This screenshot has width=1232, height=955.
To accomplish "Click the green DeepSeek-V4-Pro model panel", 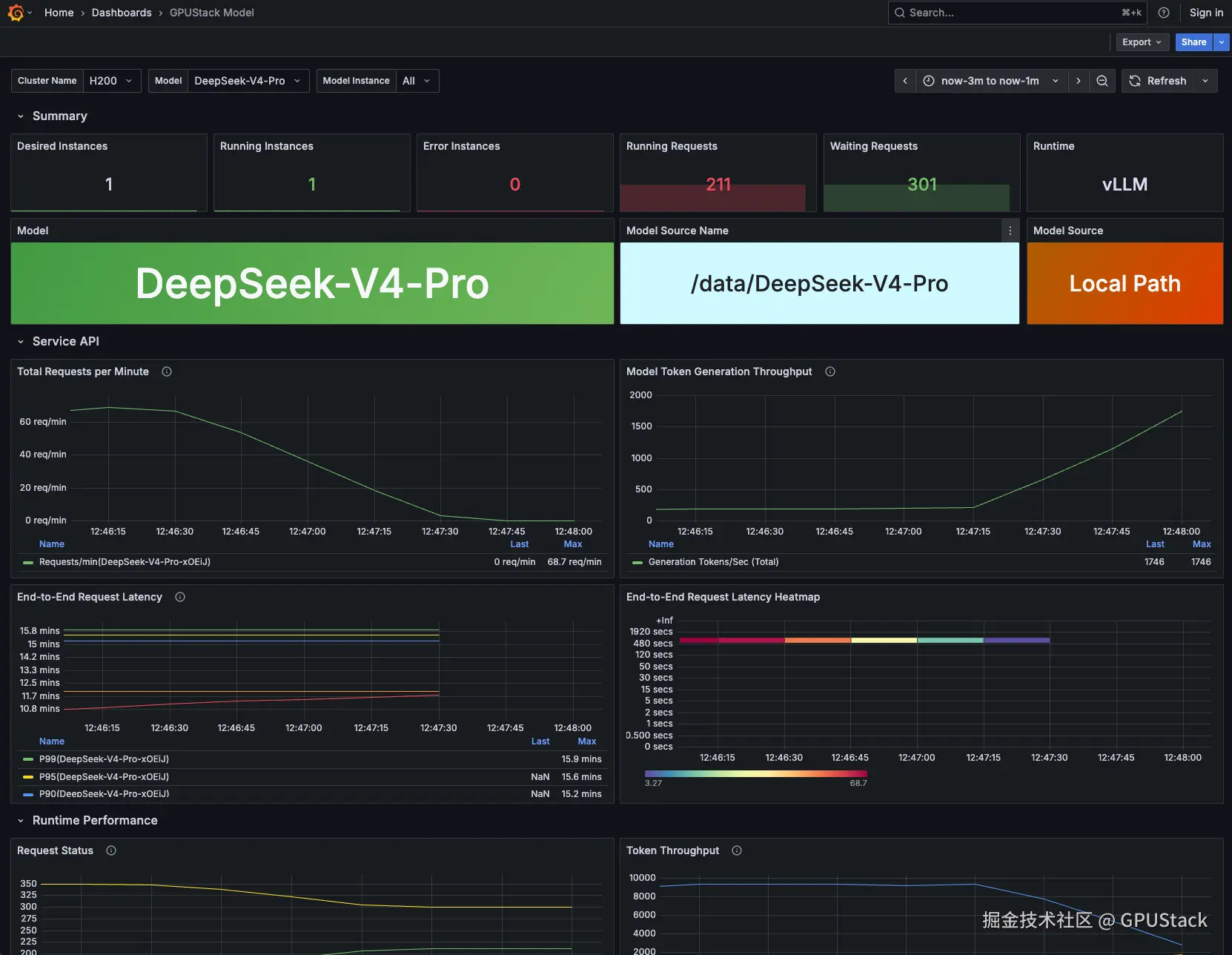I will (312, 283).
